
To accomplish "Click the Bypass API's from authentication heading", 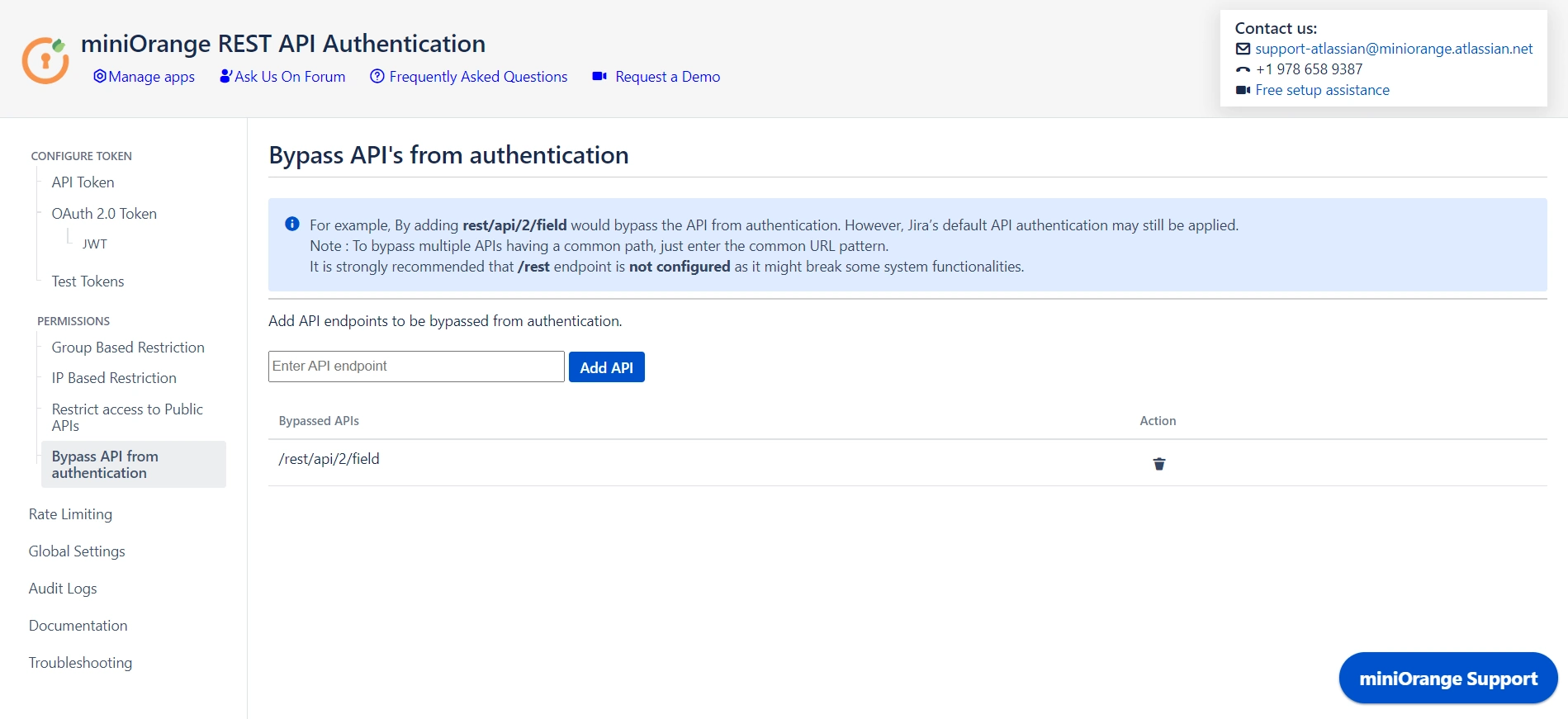I will (448, 155).
